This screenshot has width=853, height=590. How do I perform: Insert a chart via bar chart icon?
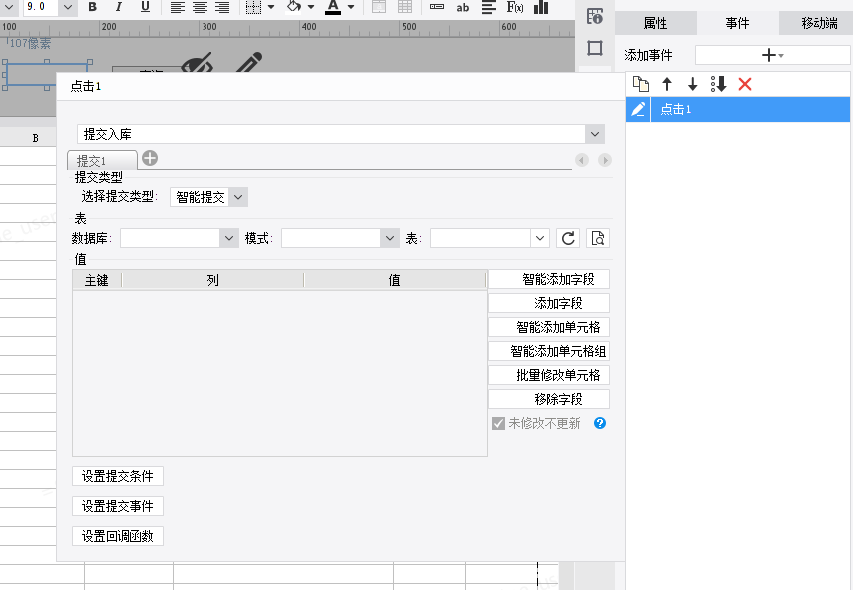pyautogui.click(x=541, y=7)
